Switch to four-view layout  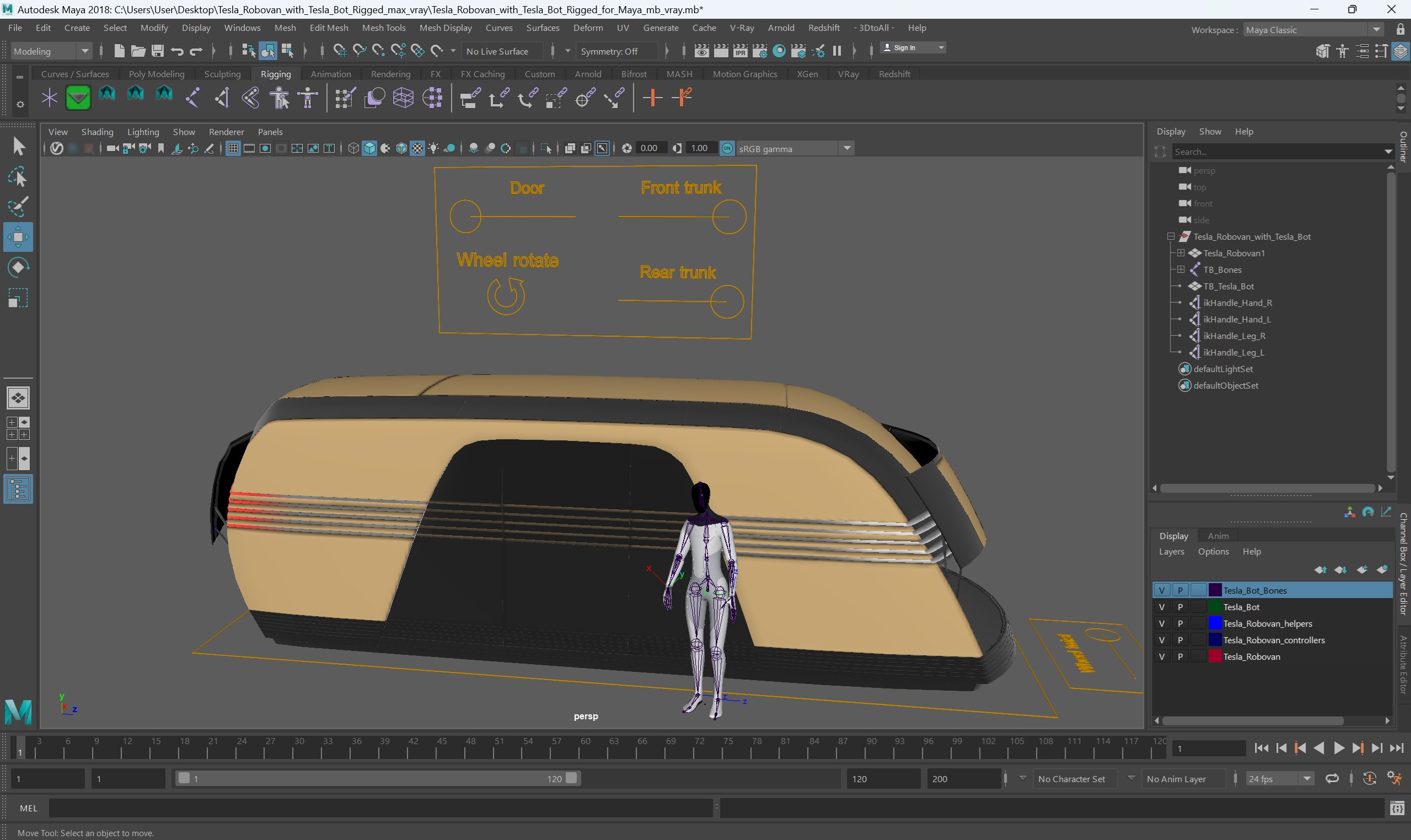click(18, 428)
